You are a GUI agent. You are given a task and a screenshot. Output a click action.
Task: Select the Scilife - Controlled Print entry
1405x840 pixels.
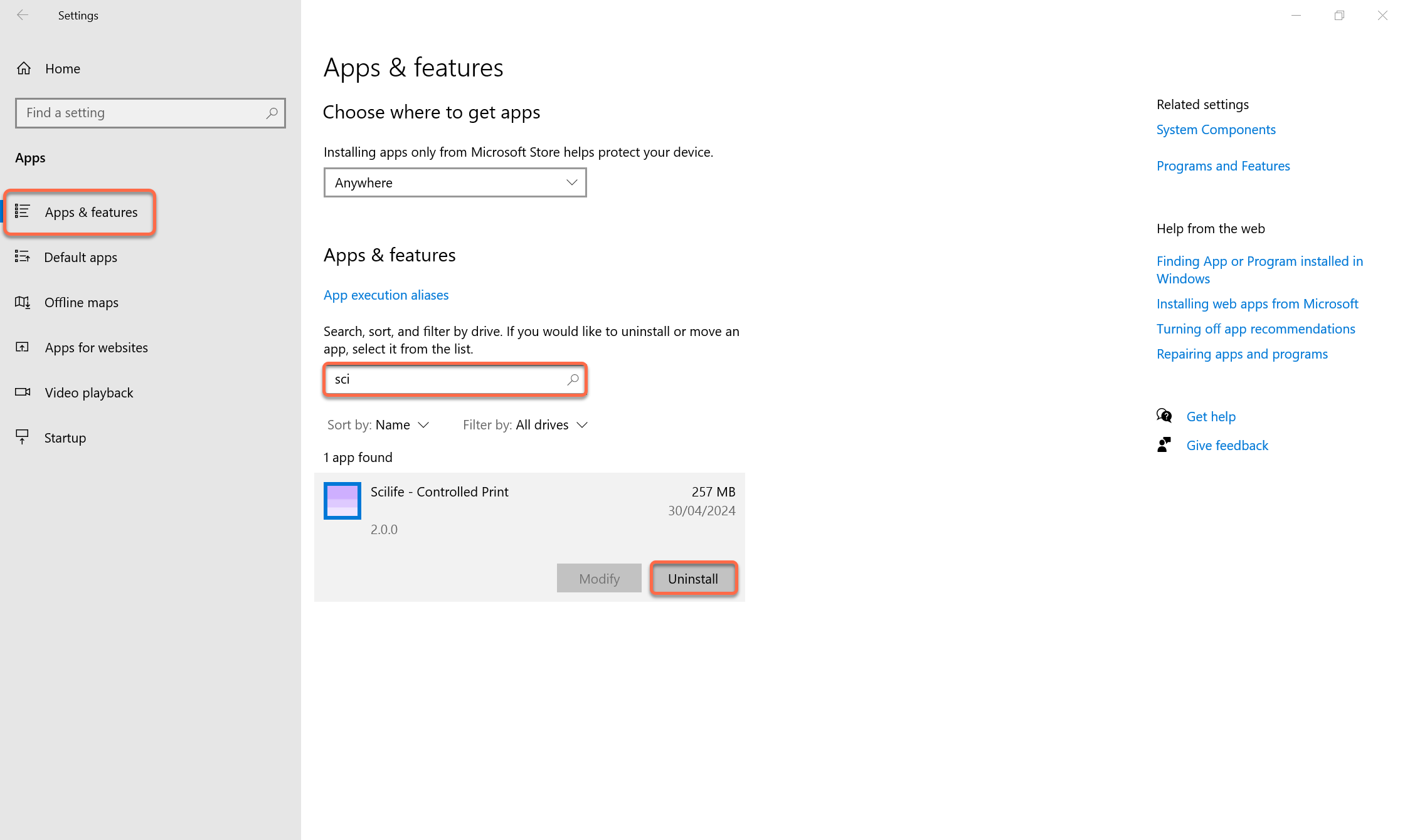[529, 537]
